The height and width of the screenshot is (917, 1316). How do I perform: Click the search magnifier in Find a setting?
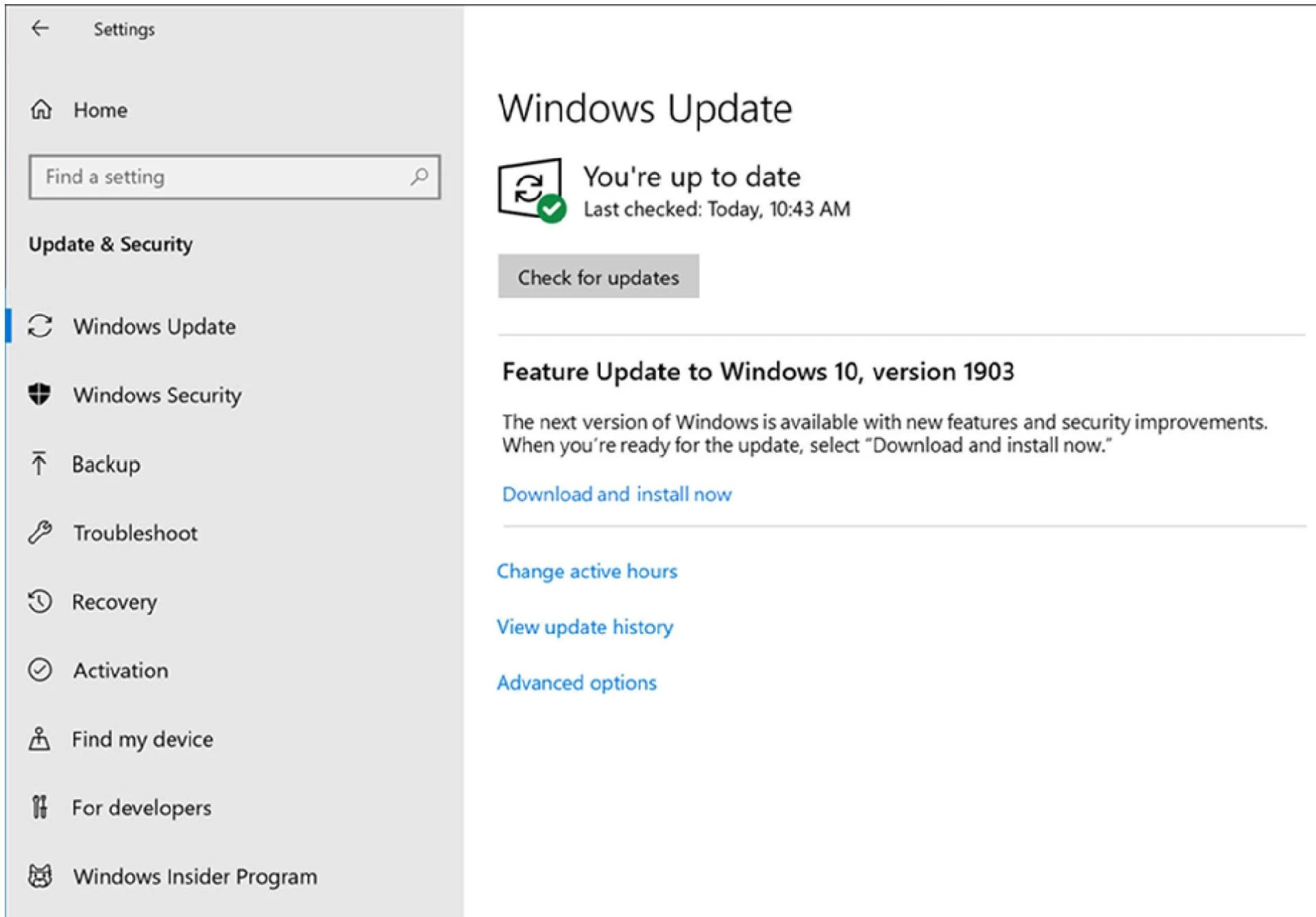(419, 177)
